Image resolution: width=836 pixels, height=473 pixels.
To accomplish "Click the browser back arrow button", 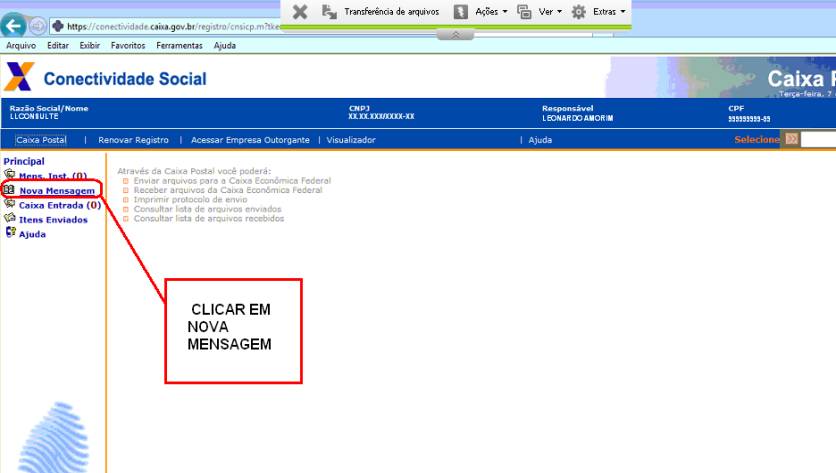I will tap(13, 26).
